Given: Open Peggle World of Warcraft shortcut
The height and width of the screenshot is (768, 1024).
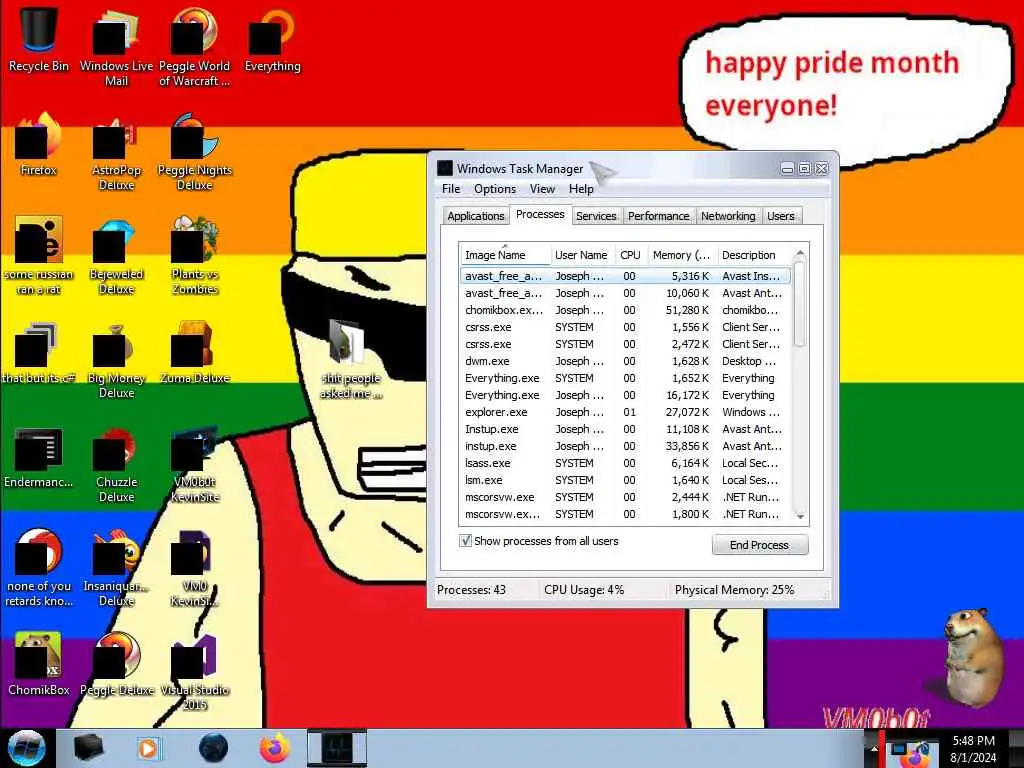Looking at the screenshot, I should coord(194,46).
